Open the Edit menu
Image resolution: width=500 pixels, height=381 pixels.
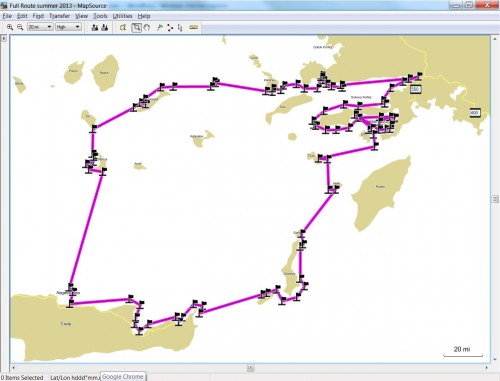click(22, 16)
